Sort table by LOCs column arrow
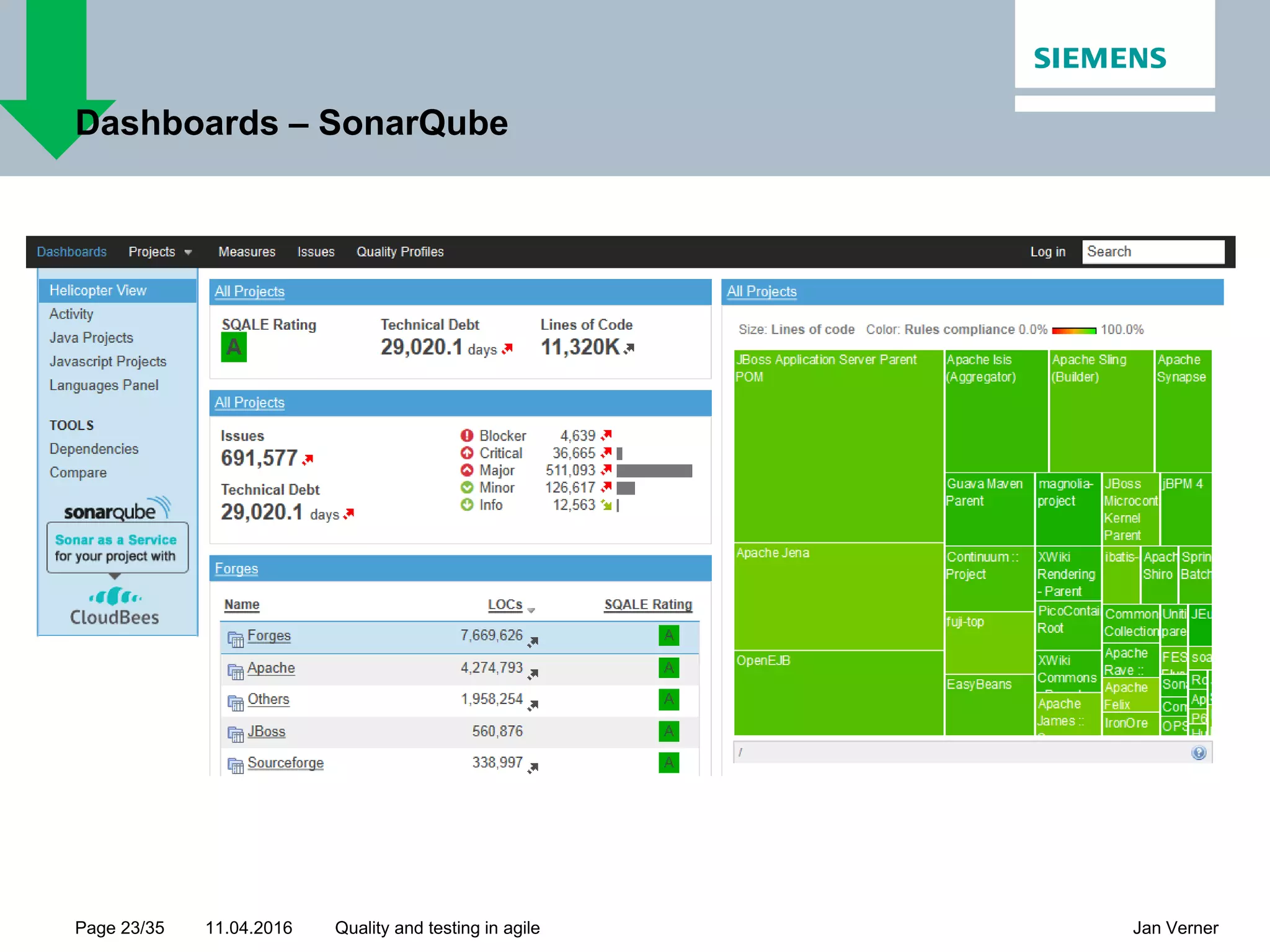Screen dimensions: 1270x952 point(531,610)
